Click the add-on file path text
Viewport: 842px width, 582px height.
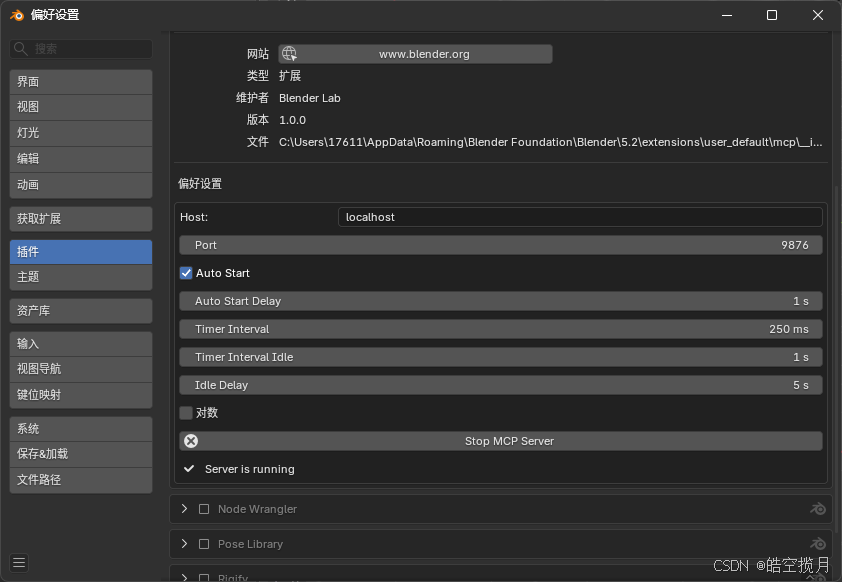coord(550,142)
